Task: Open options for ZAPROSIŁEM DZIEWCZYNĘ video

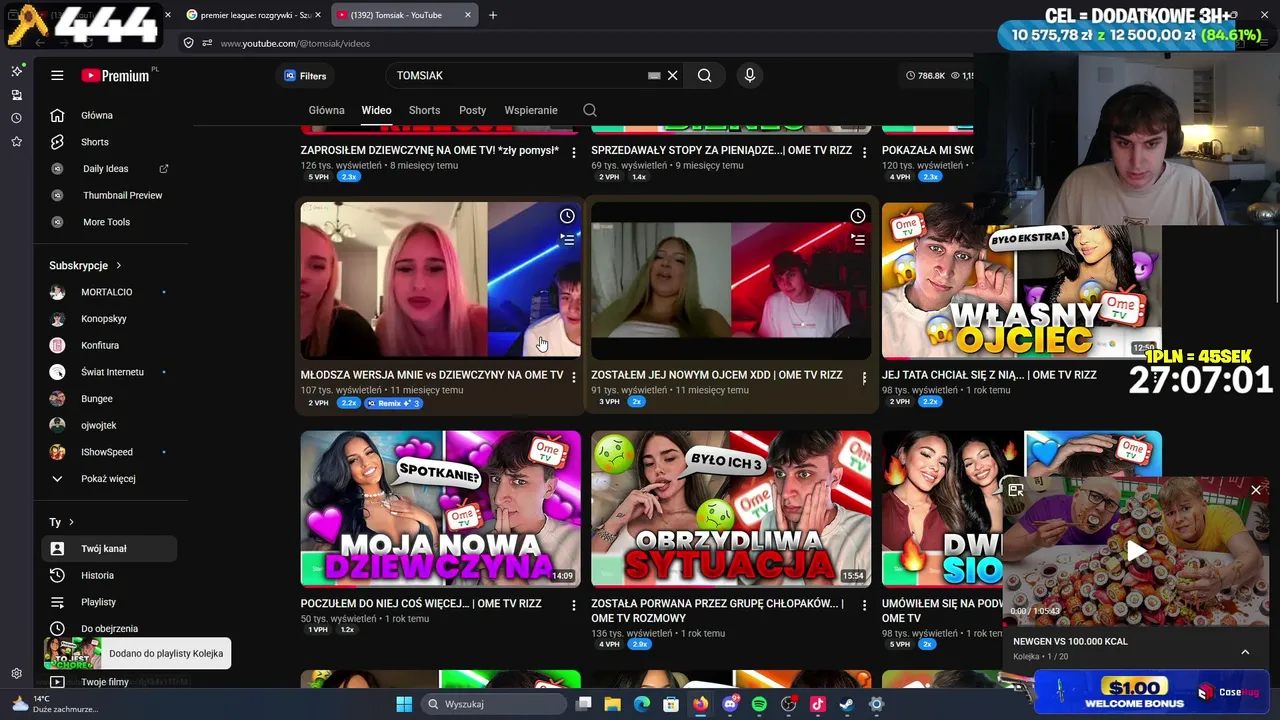Action: tap(574, 152)
